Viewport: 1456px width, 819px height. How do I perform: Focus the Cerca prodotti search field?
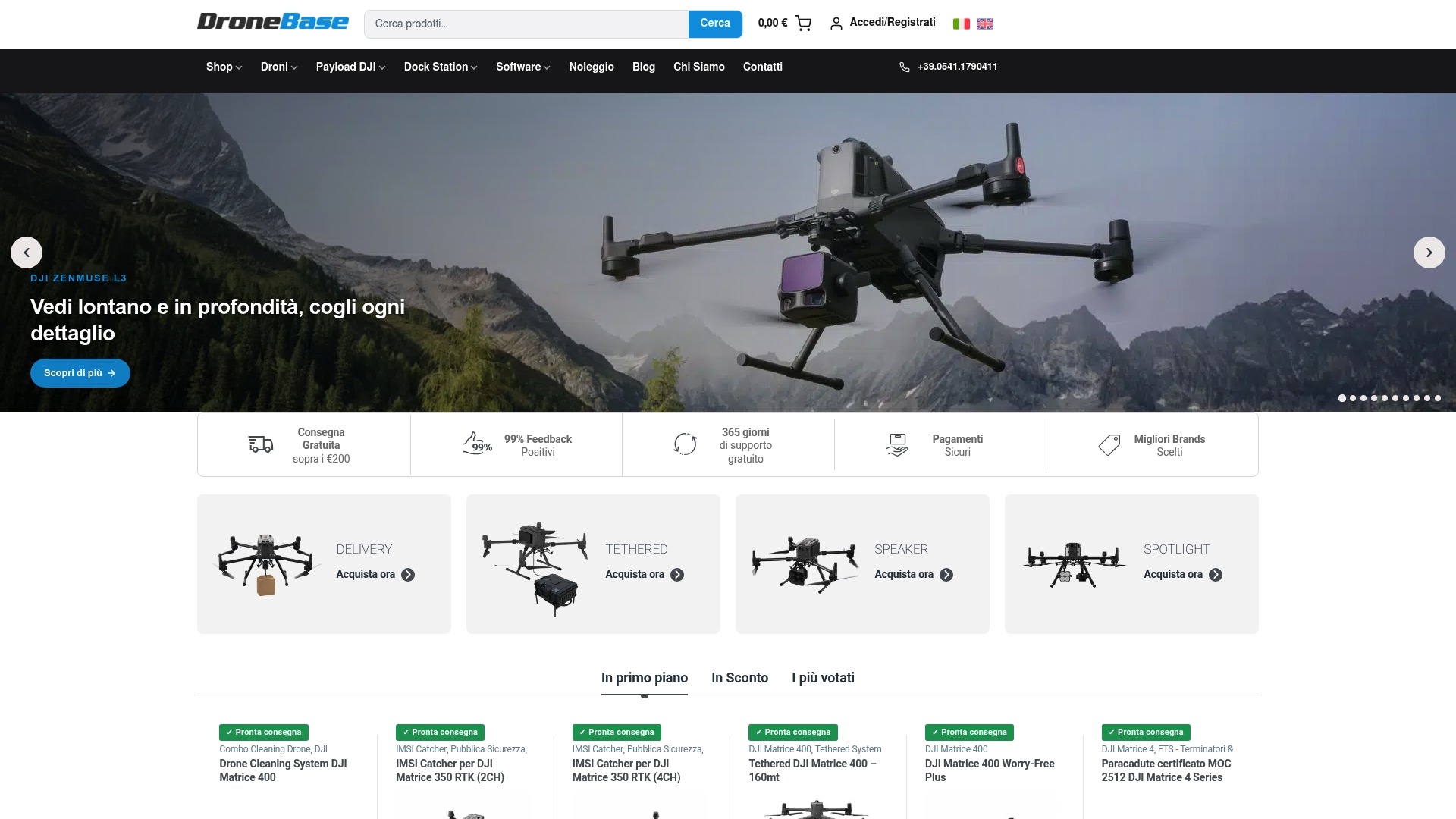(x=526, y=24)
